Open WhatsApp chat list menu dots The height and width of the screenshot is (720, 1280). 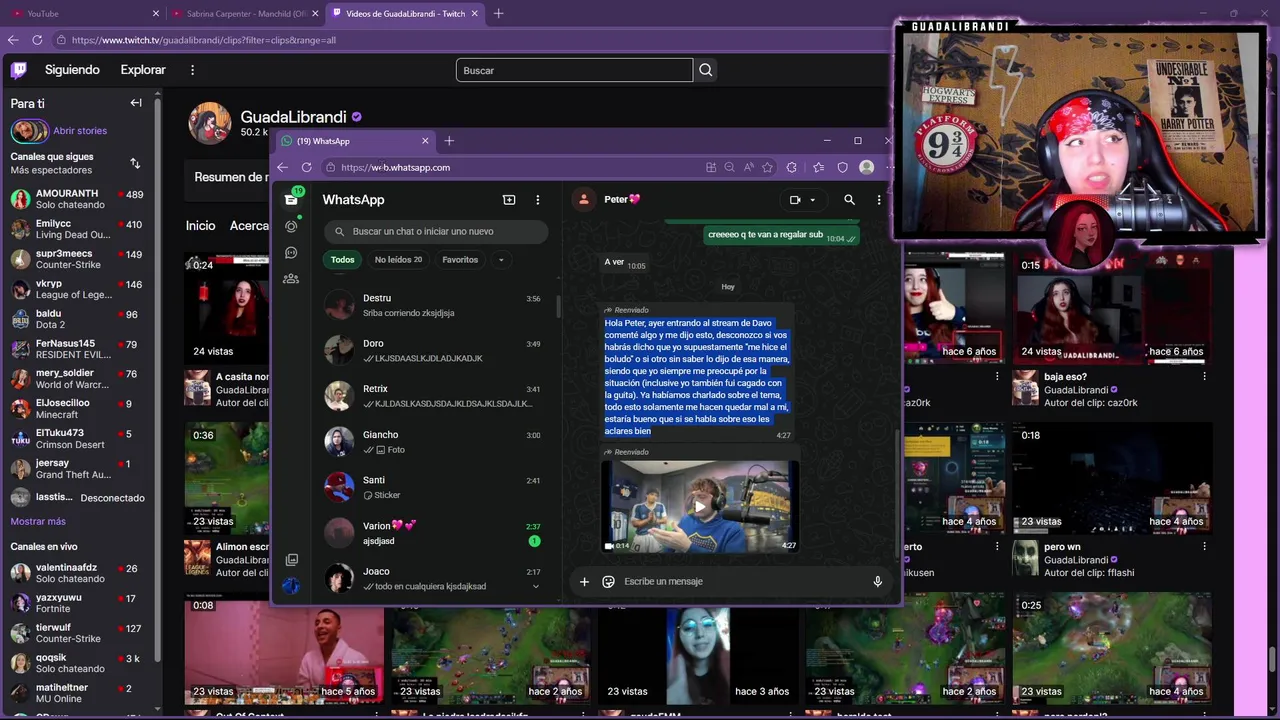coord(537,200)
